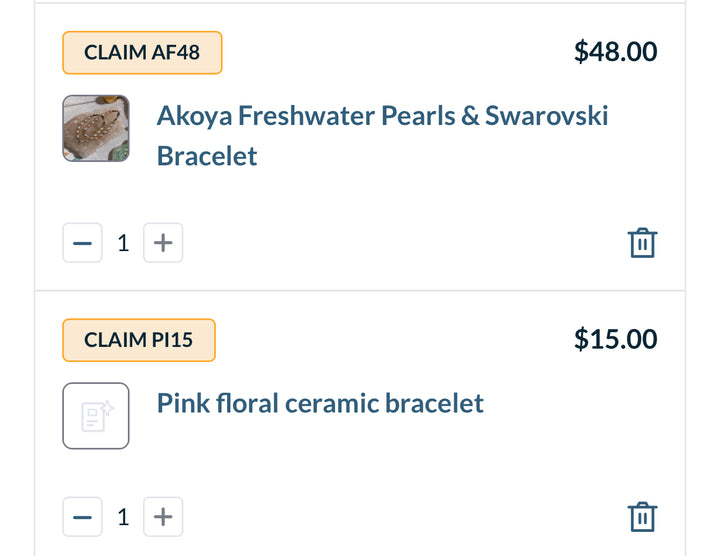
Task: Click quantity value of the Pink floral bracelet
Action: (123, 517)
